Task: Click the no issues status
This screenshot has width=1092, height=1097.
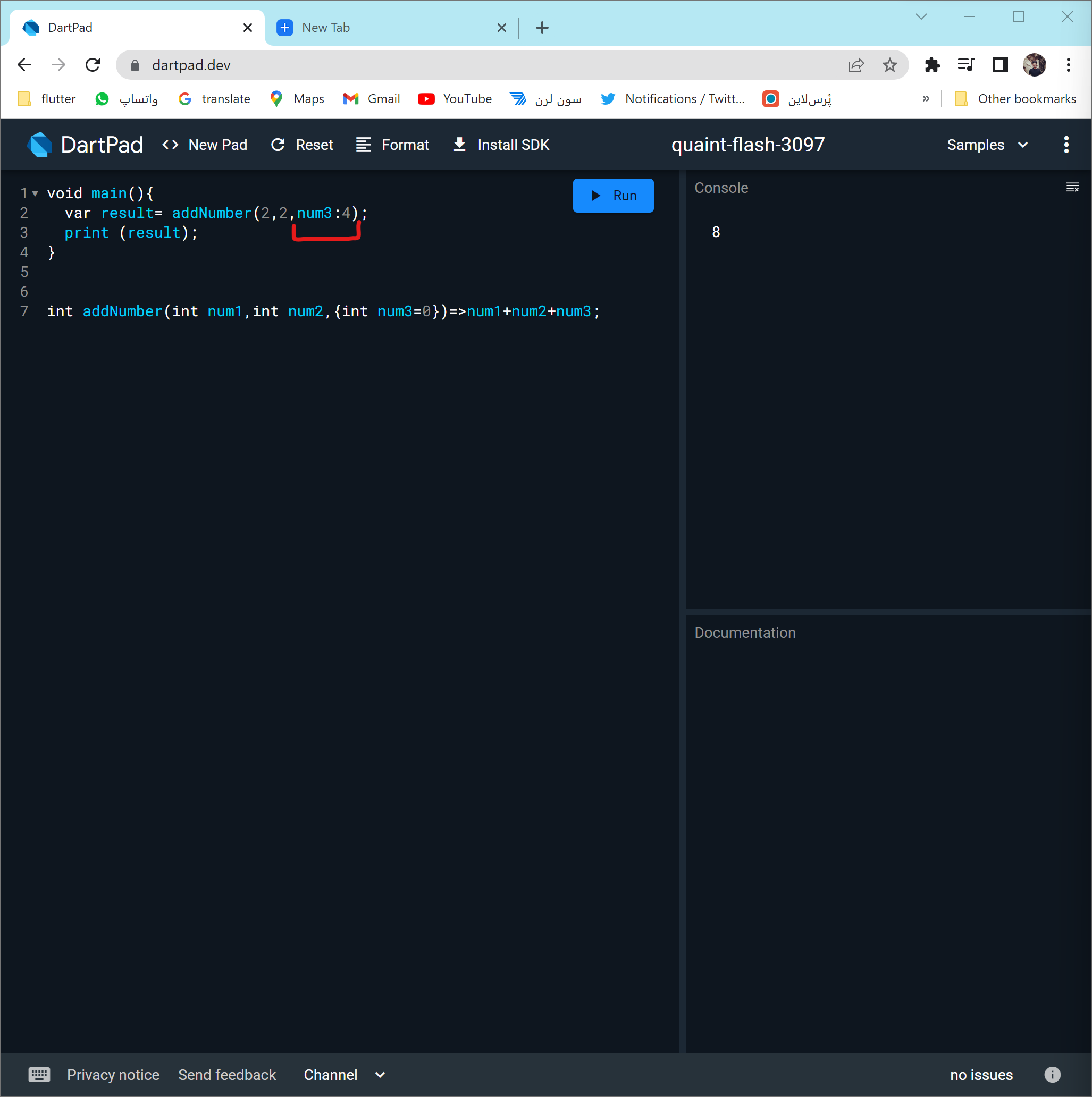Action: 981,1074
